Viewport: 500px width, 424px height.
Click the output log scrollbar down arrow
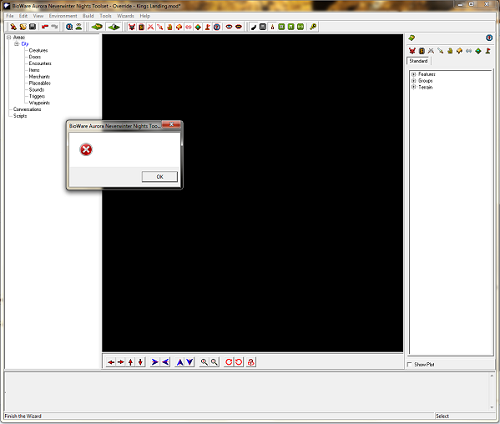tap(491, 407)
